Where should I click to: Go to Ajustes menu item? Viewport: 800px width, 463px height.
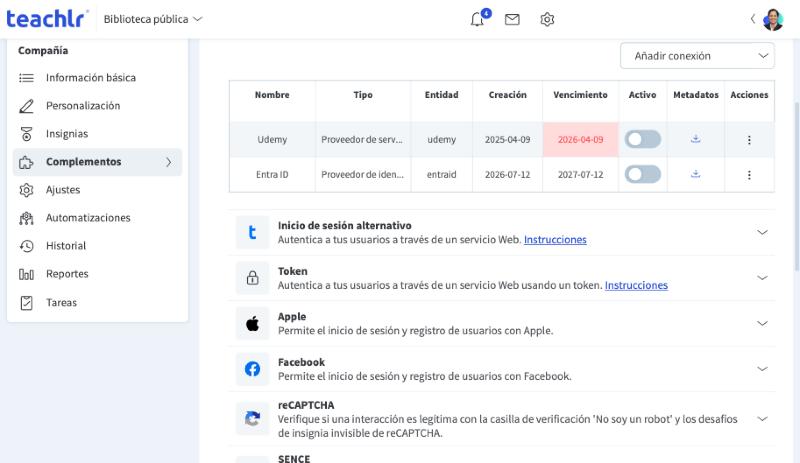(x=97, y=190)
